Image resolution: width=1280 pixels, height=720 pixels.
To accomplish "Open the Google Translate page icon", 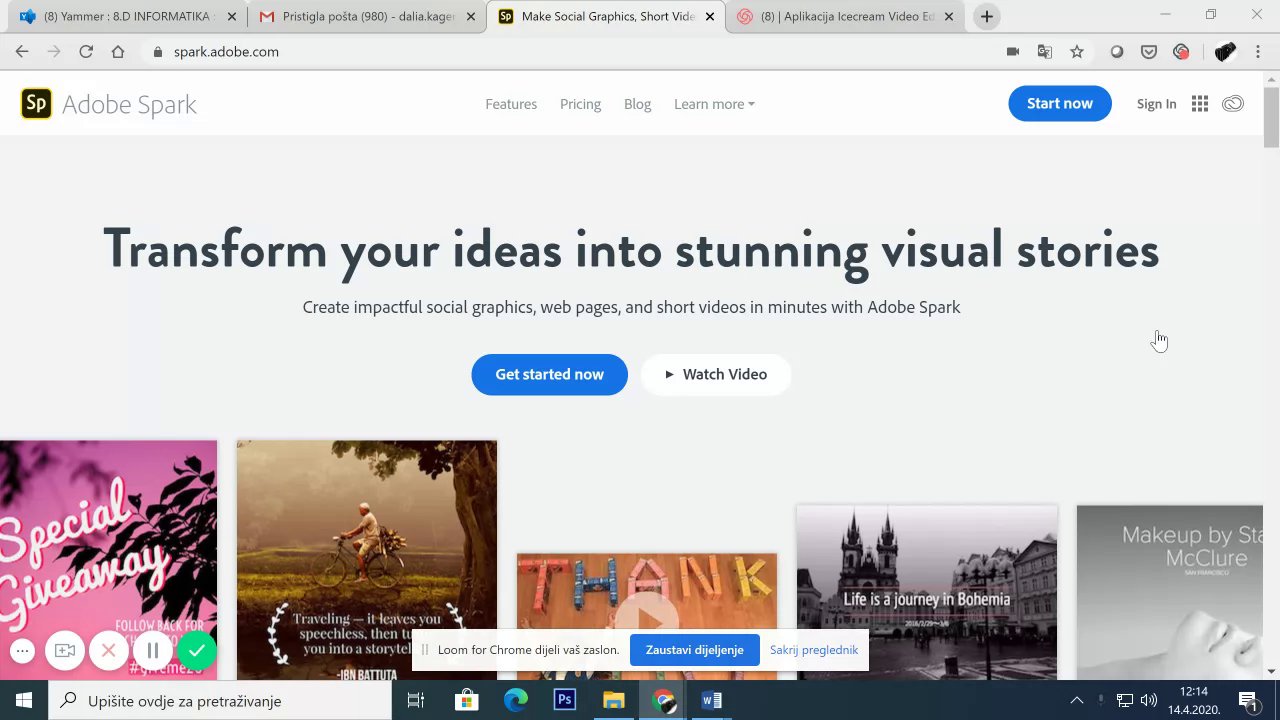I will click(x=1045, y=52).
